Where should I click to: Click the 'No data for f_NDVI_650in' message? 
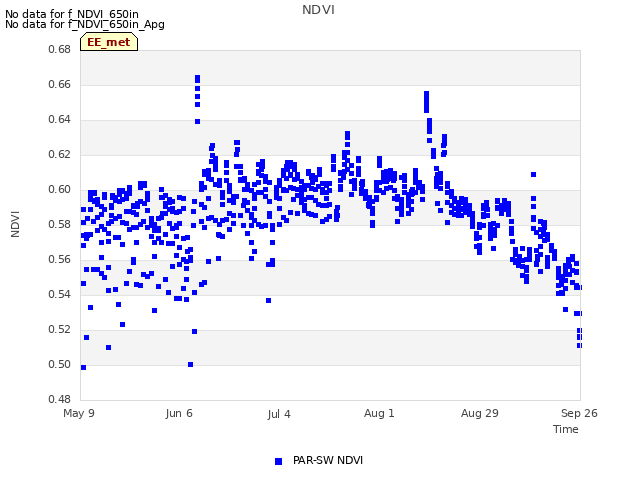point(72,14)
